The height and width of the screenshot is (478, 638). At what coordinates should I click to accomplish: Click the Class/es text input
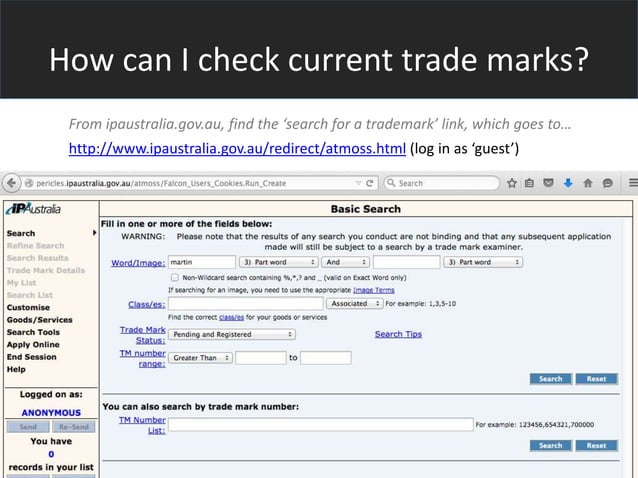pos(246,303)
